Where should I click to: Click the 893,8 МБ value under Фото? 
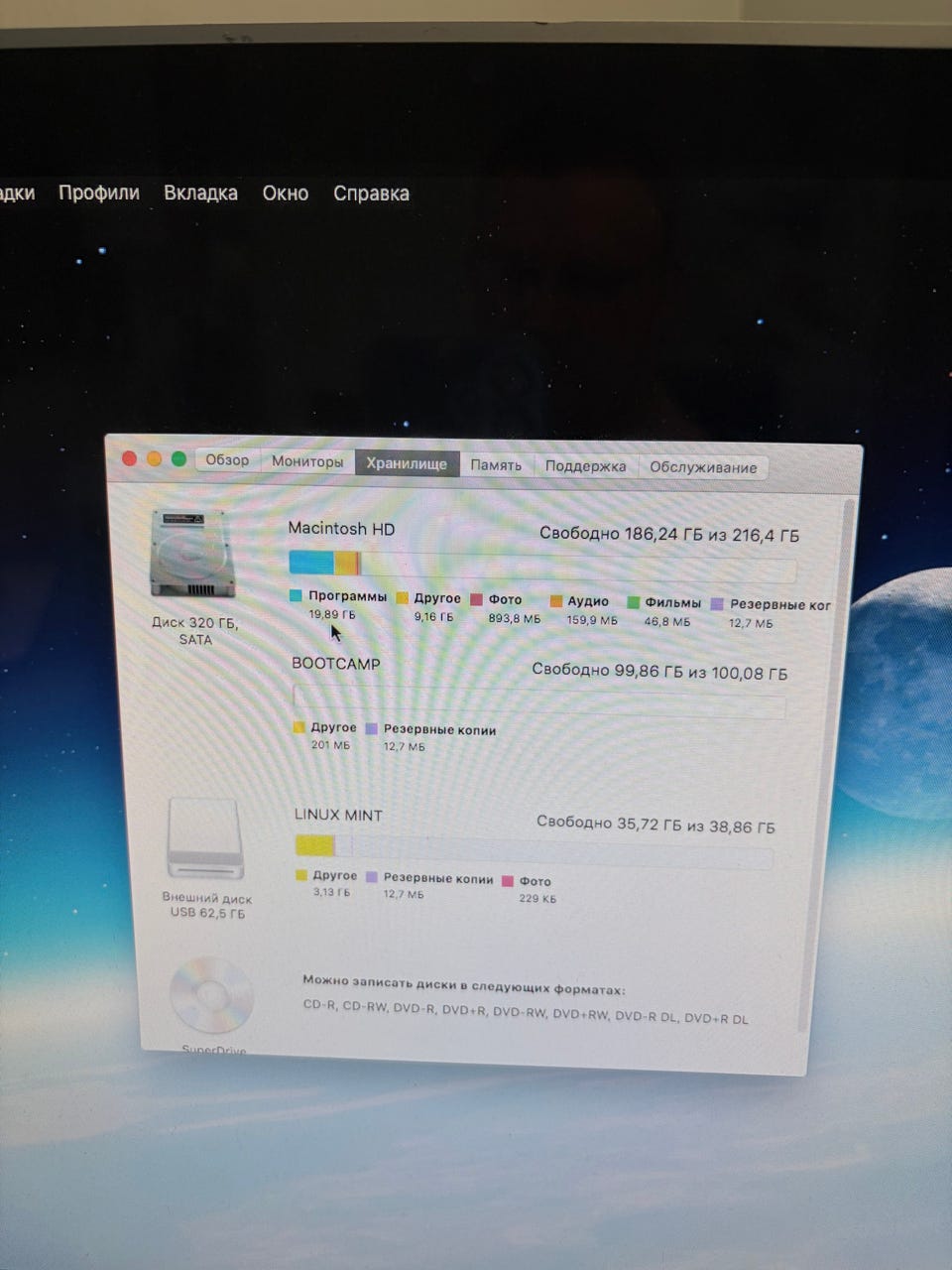click(x=515, y=618)
